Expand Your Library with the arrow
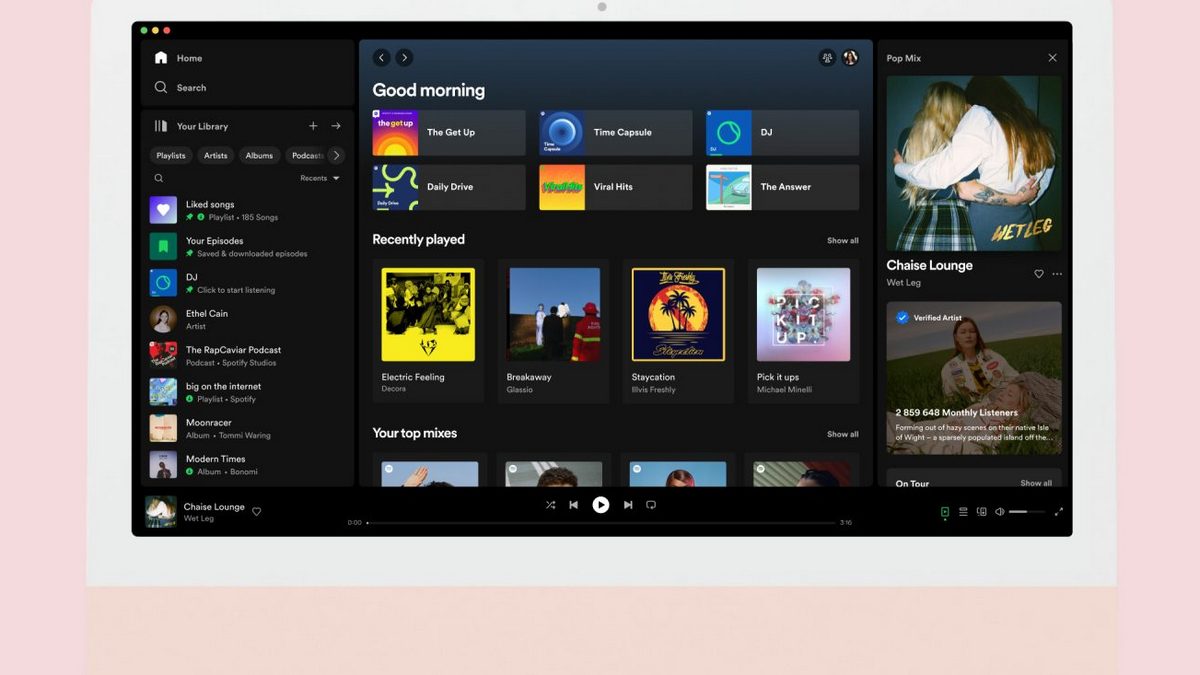This screenshot has width=1200, height=675. [336, 126]
